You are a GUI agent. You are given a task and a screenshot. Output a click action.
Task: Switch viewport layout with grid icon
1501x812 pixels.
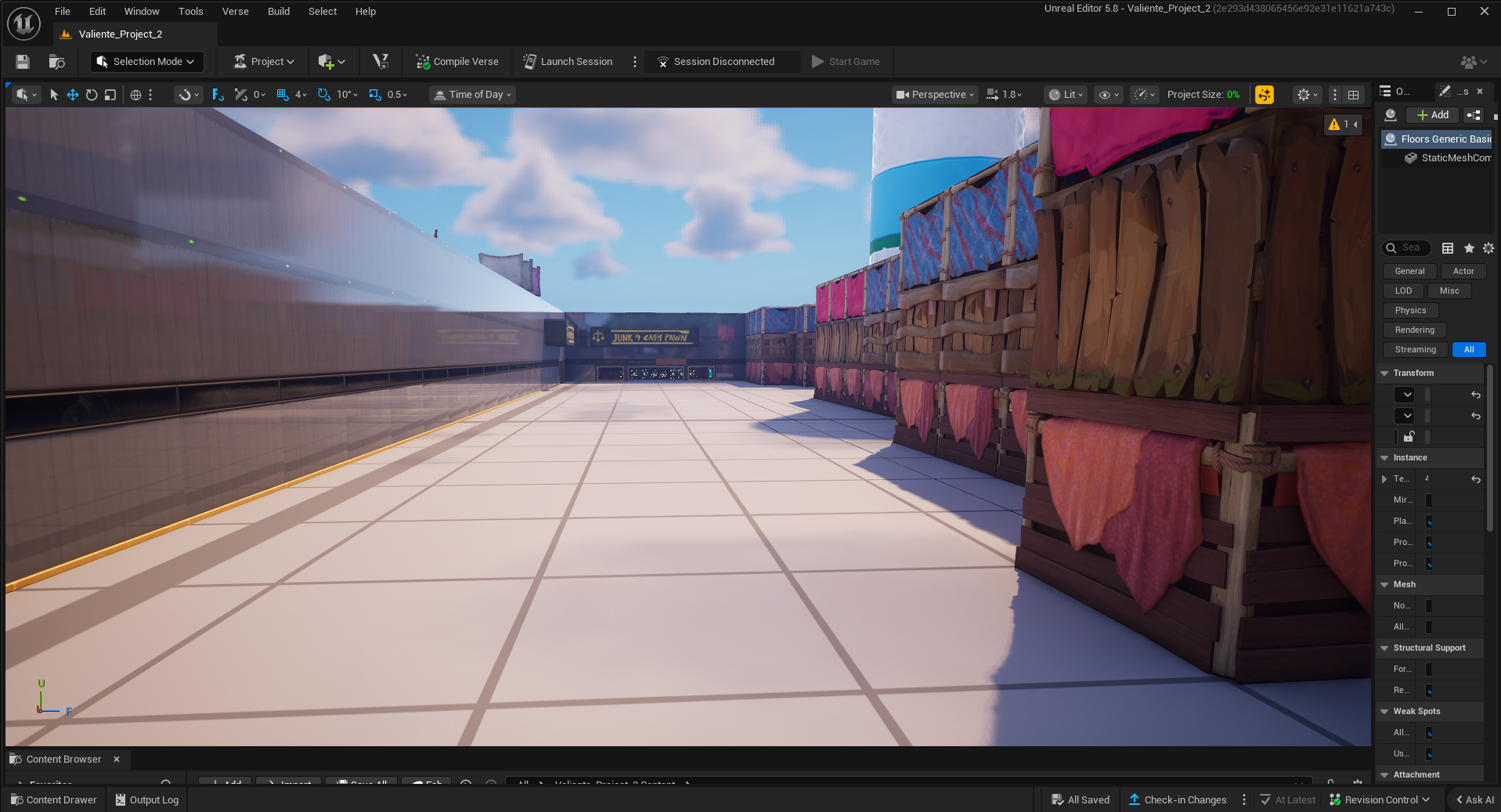(1353, 95)
